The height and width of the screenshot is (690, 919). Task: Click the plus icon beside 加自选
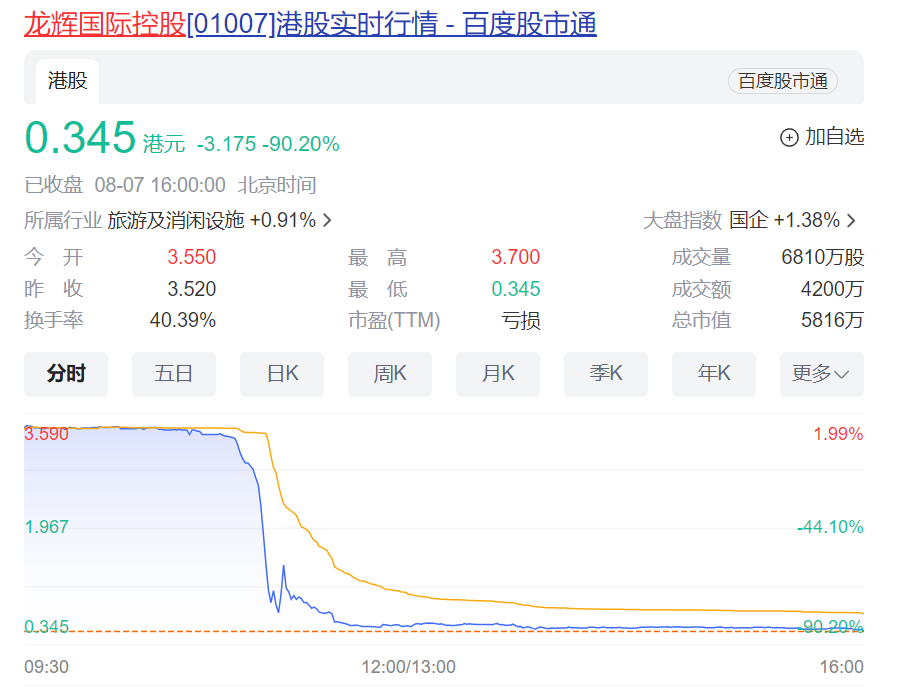[x=789, y=137]
